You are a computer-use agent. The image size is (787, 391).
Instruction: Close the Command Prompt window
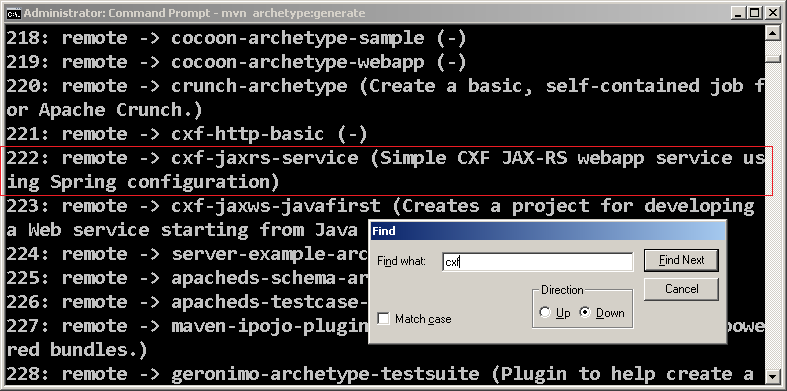coord(772,13)
